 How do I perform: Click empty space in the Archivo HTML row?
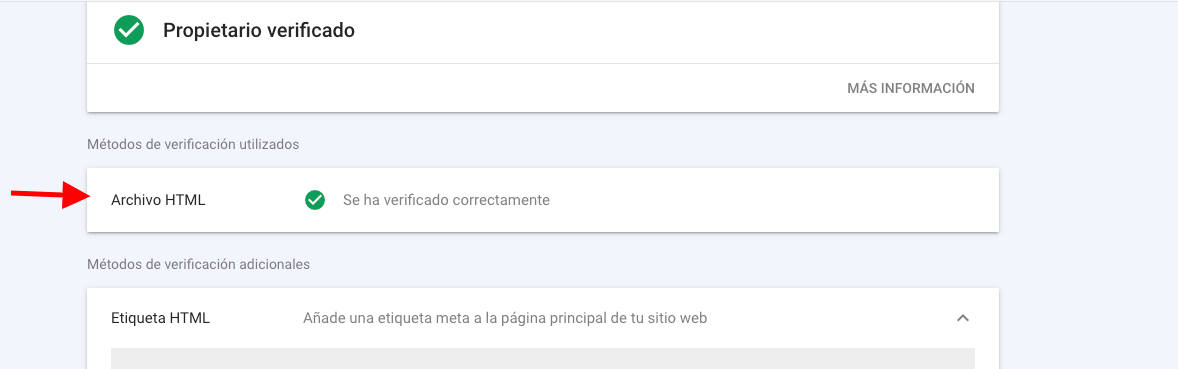[751, 200]
